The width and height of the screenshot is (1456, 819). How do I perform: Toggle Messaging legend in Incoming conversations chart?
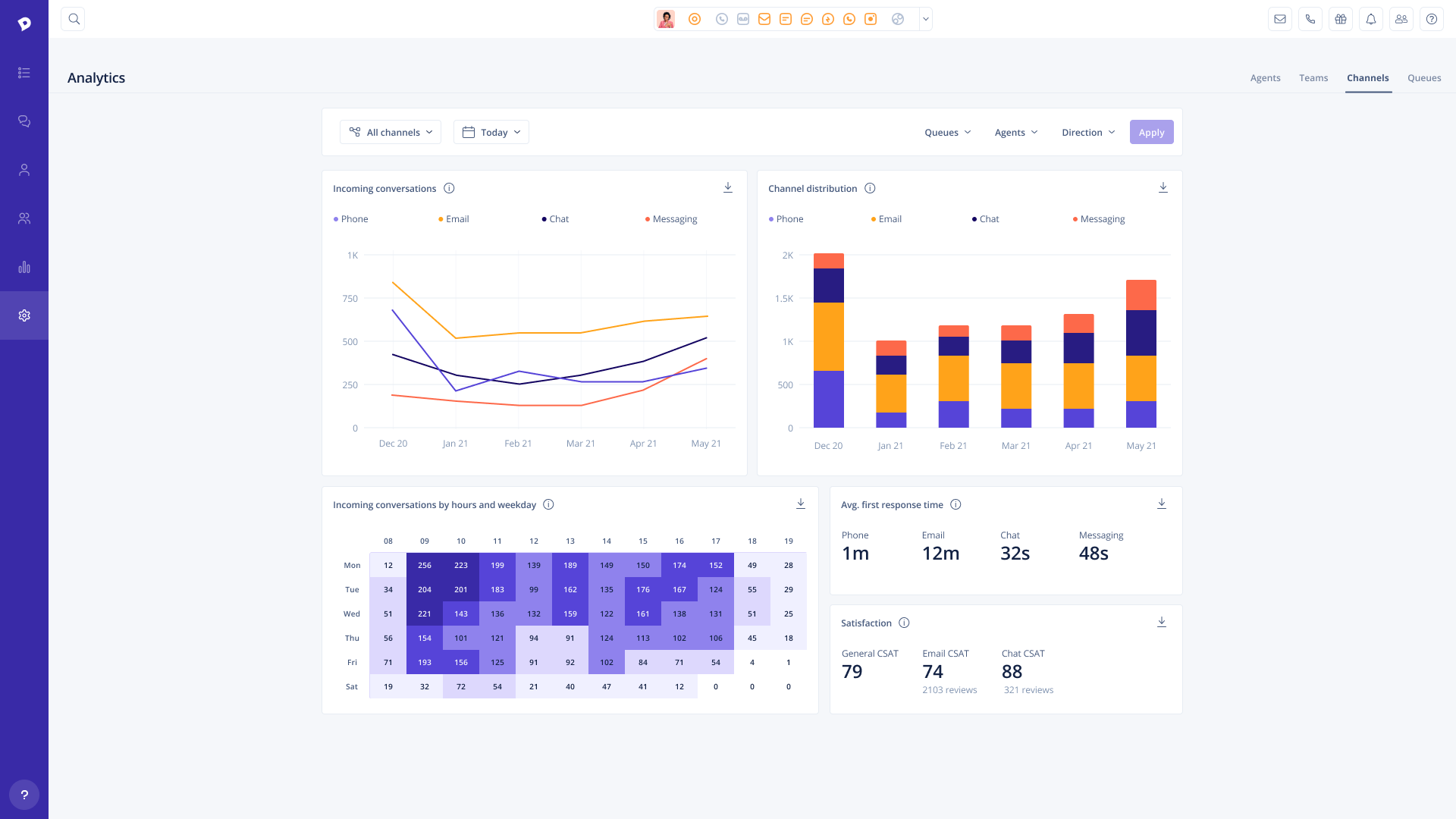click(x=671, y=219)
